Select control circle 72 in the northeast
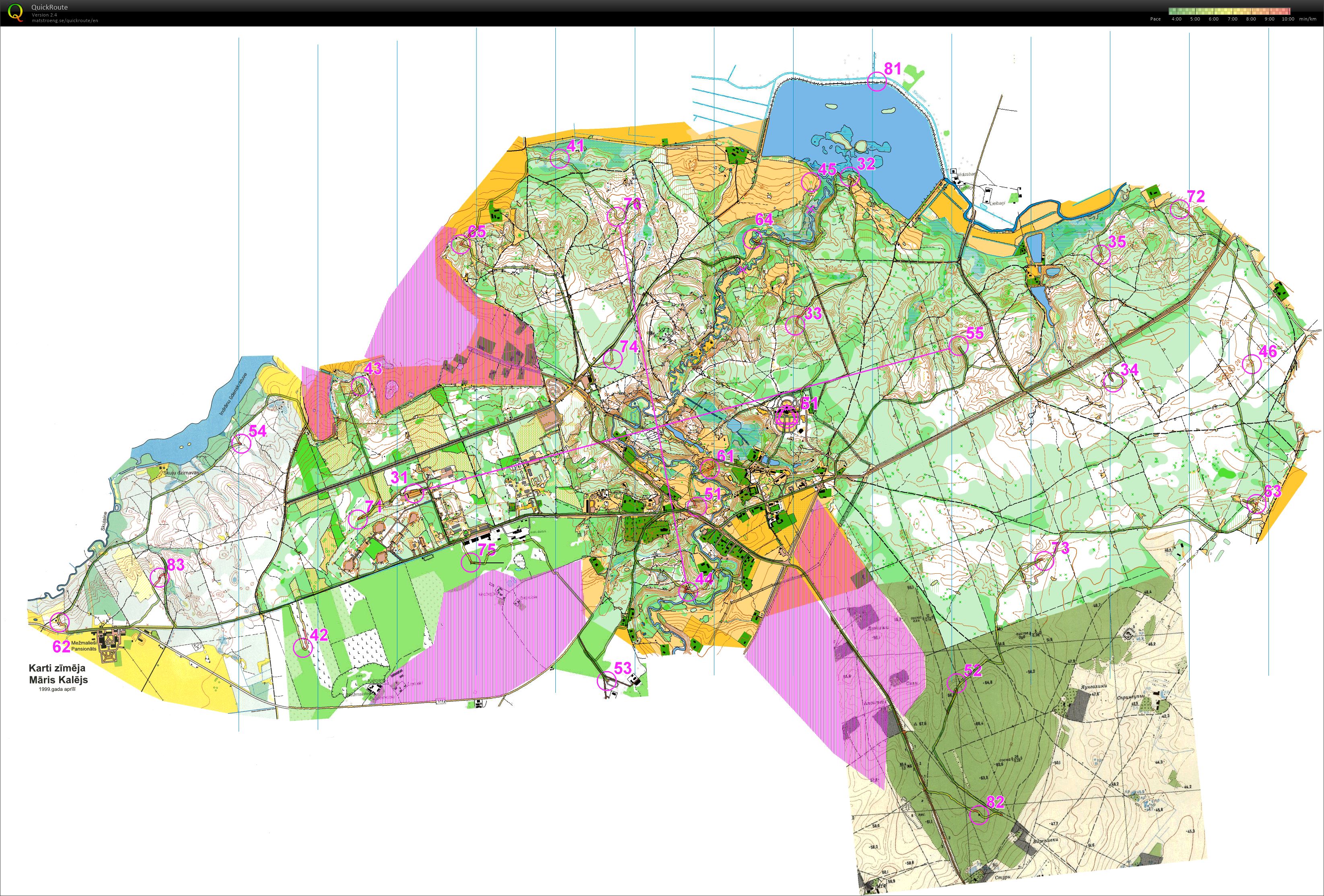This screenshot has width=1324, height=896. pos(1179,210)
